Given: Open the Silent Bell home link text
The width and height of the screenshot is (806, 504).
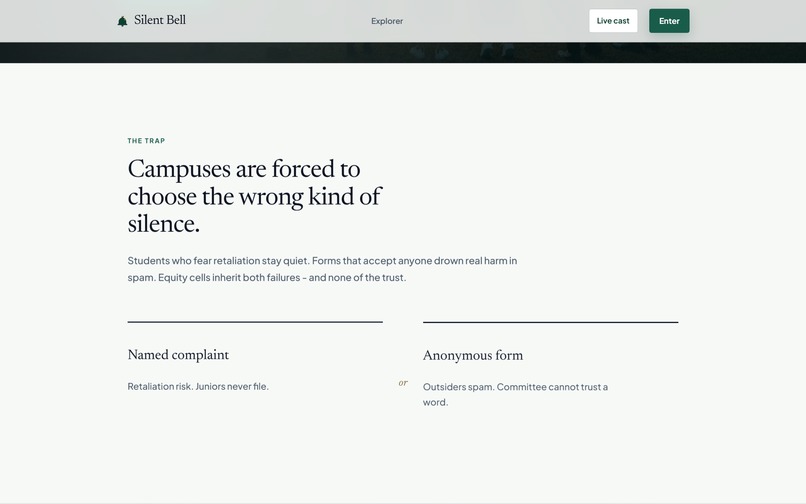Looking at the screenshot, I should coord(160,20).
